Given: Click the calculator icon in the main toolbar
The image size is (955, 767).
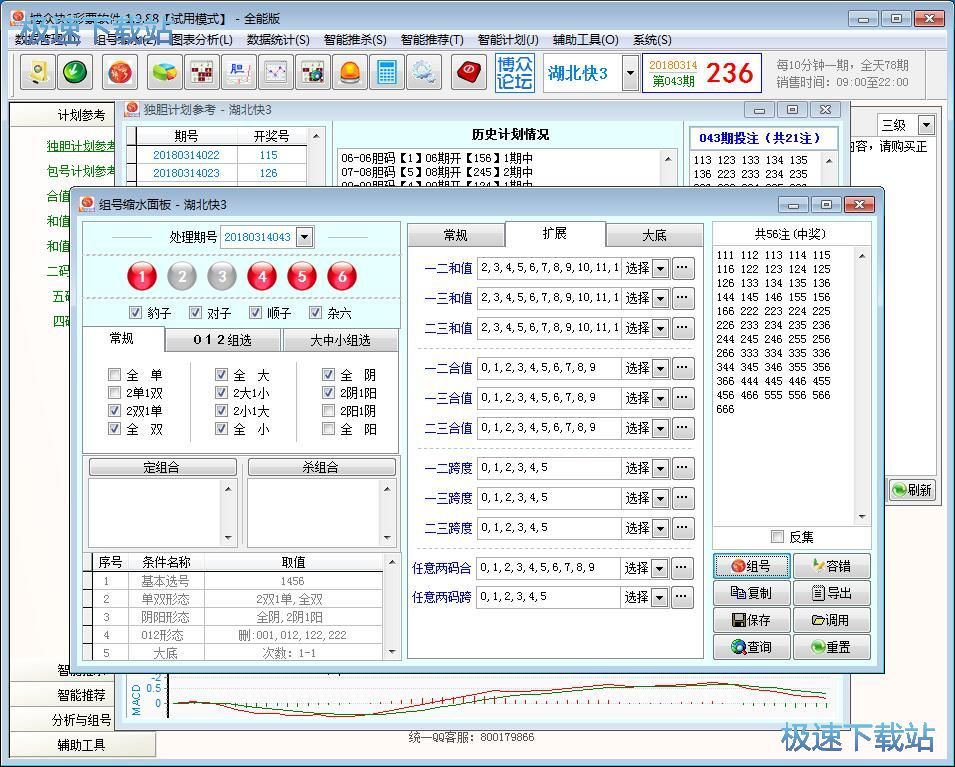Looking at the screenshot, I should click(385, 72).
